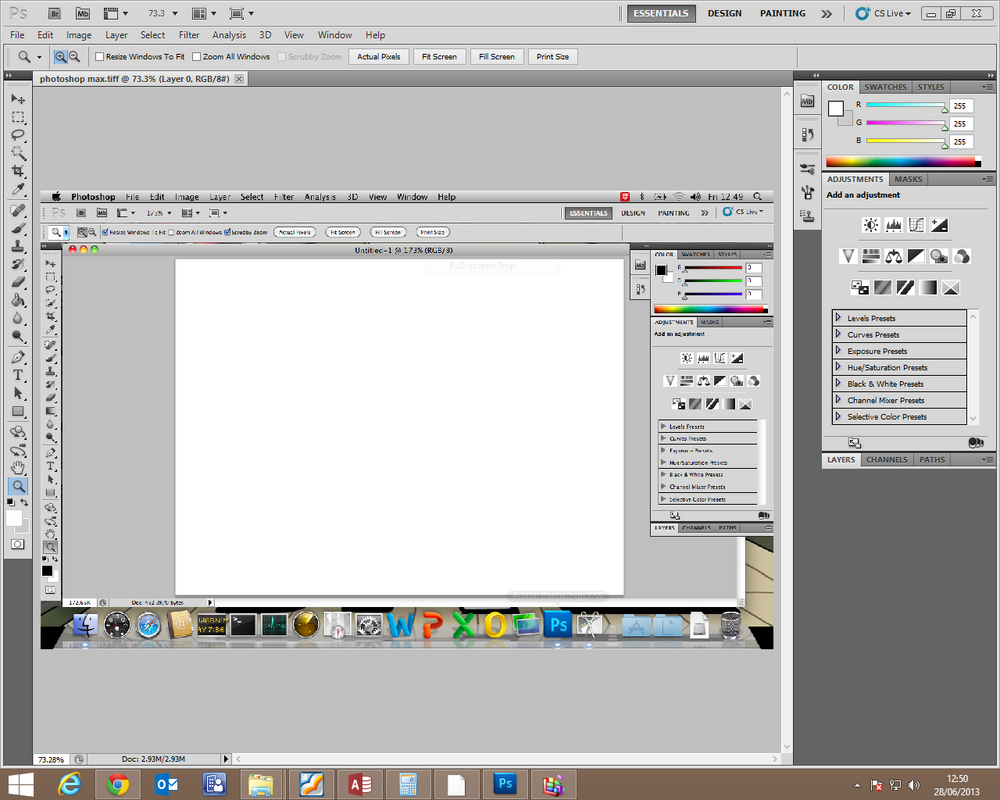Open the zoom level 73.3 dropdown
Image resolution: width=1000 pixels, height=800 pixels.
pos(175,13)
